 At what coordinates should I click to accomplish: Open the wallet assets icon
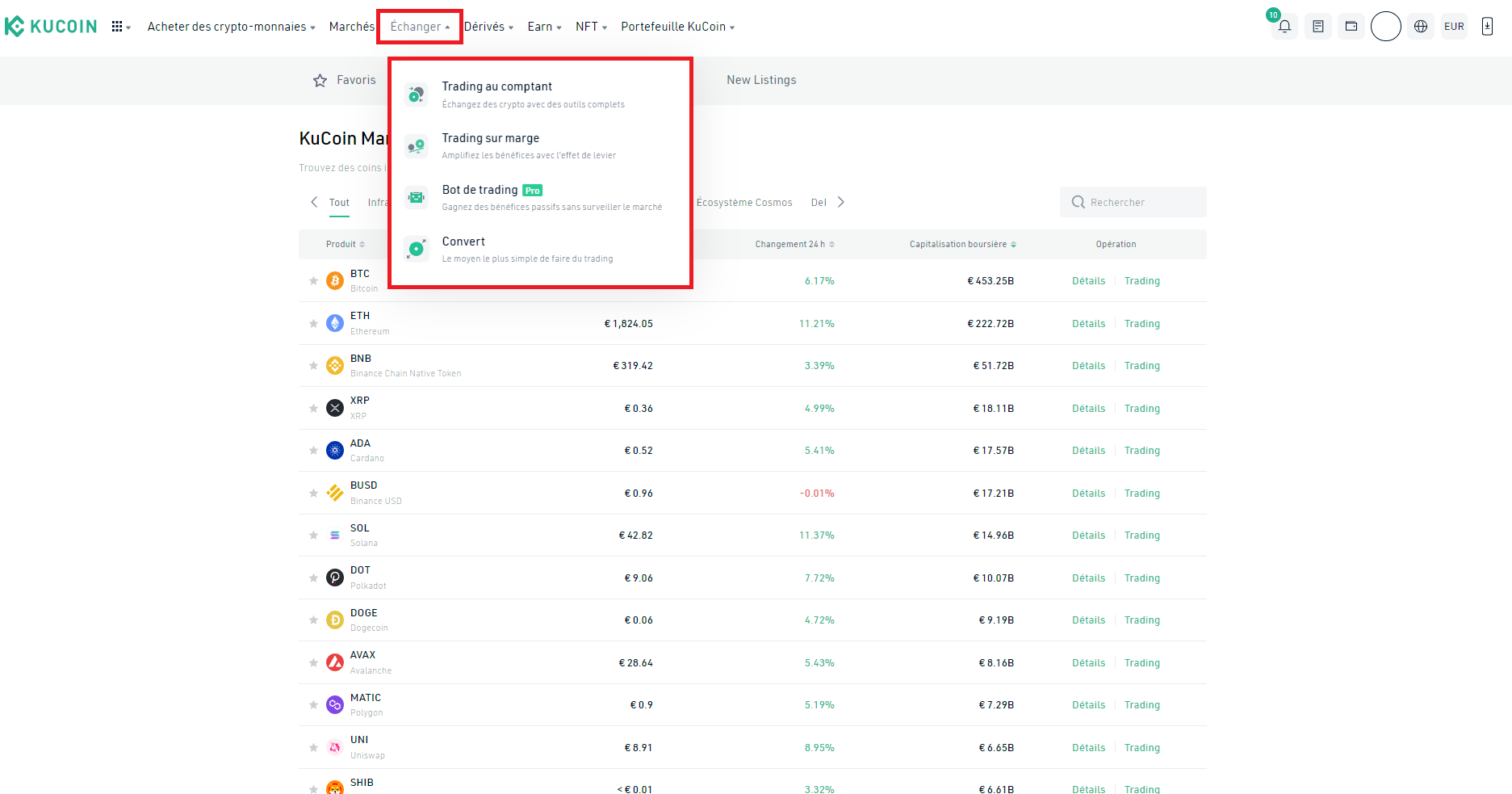[1351, 27]
